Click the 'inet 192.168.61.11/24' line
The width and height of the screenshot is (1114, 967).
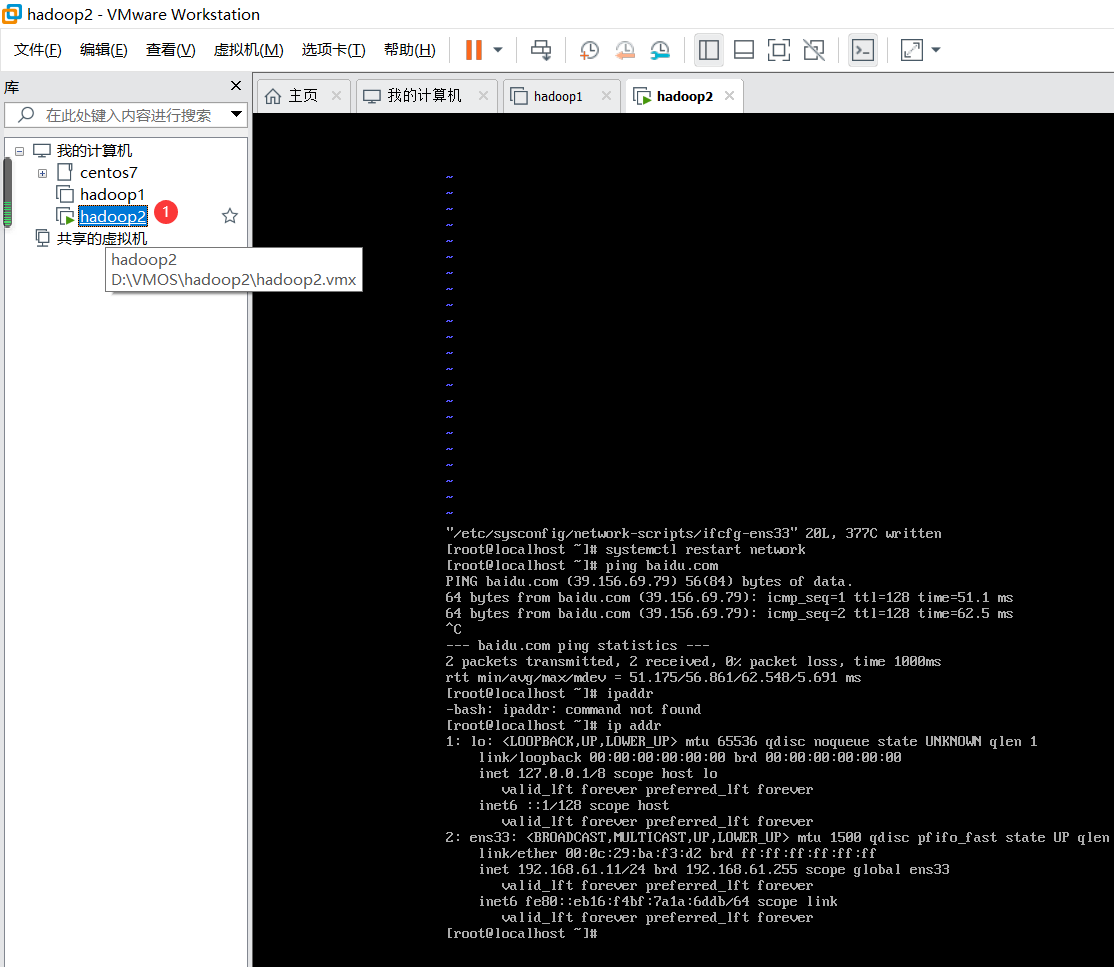(x=714, y=870)
